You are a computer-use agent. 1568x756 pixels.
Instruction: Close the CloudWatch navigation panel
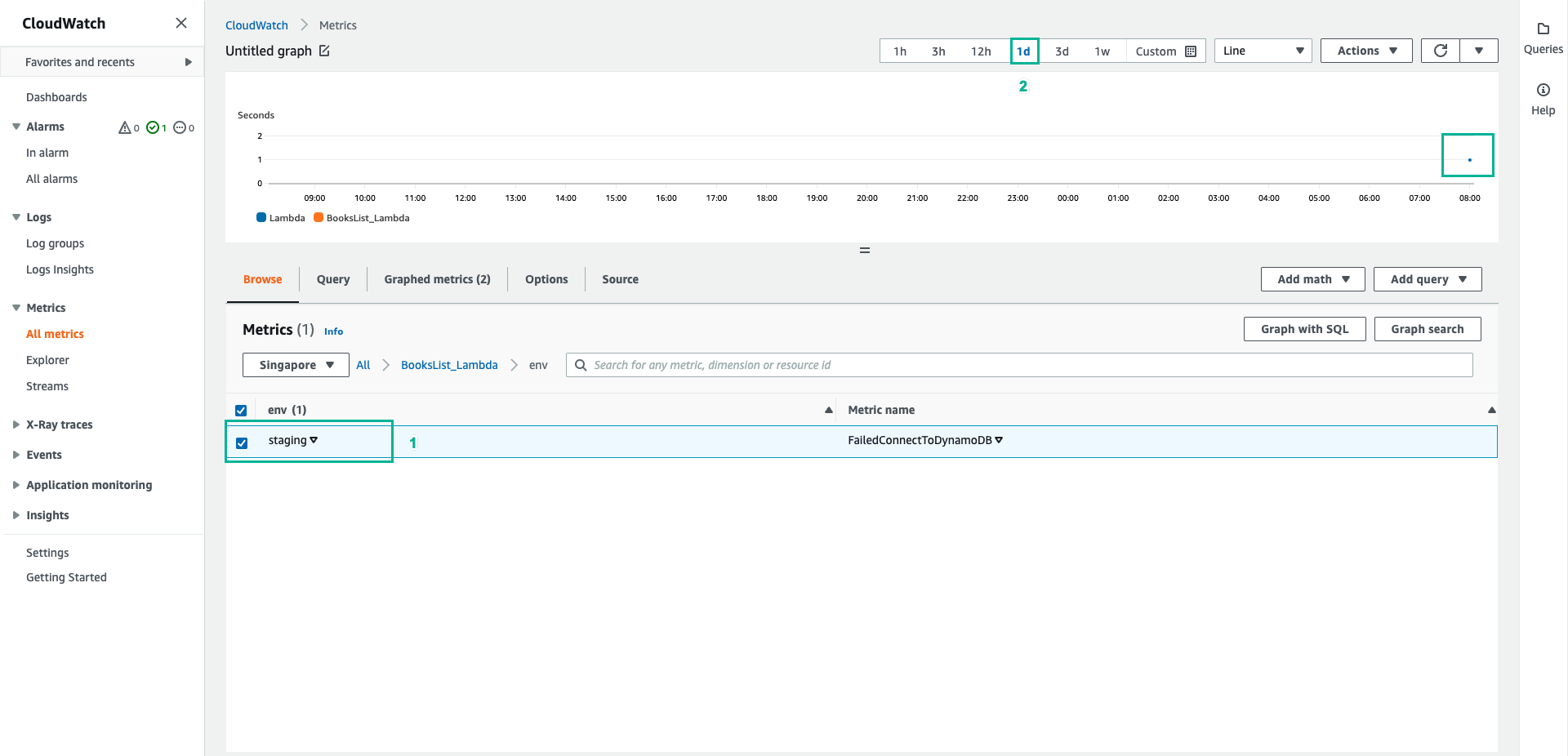click(x=181, y=23)
